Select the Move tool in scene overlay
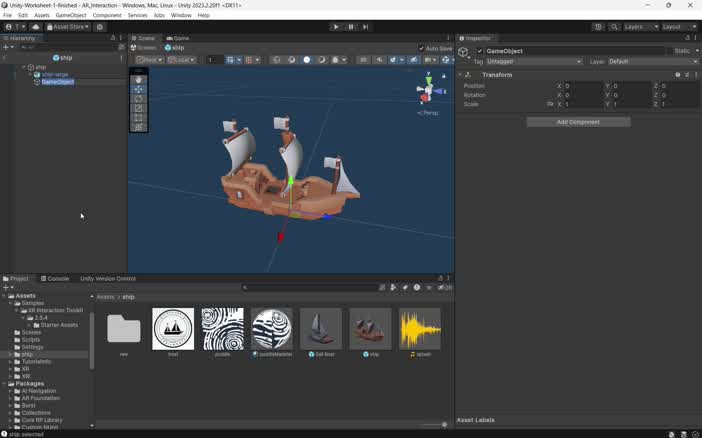702x438 pixels. (x=139, y=89)
